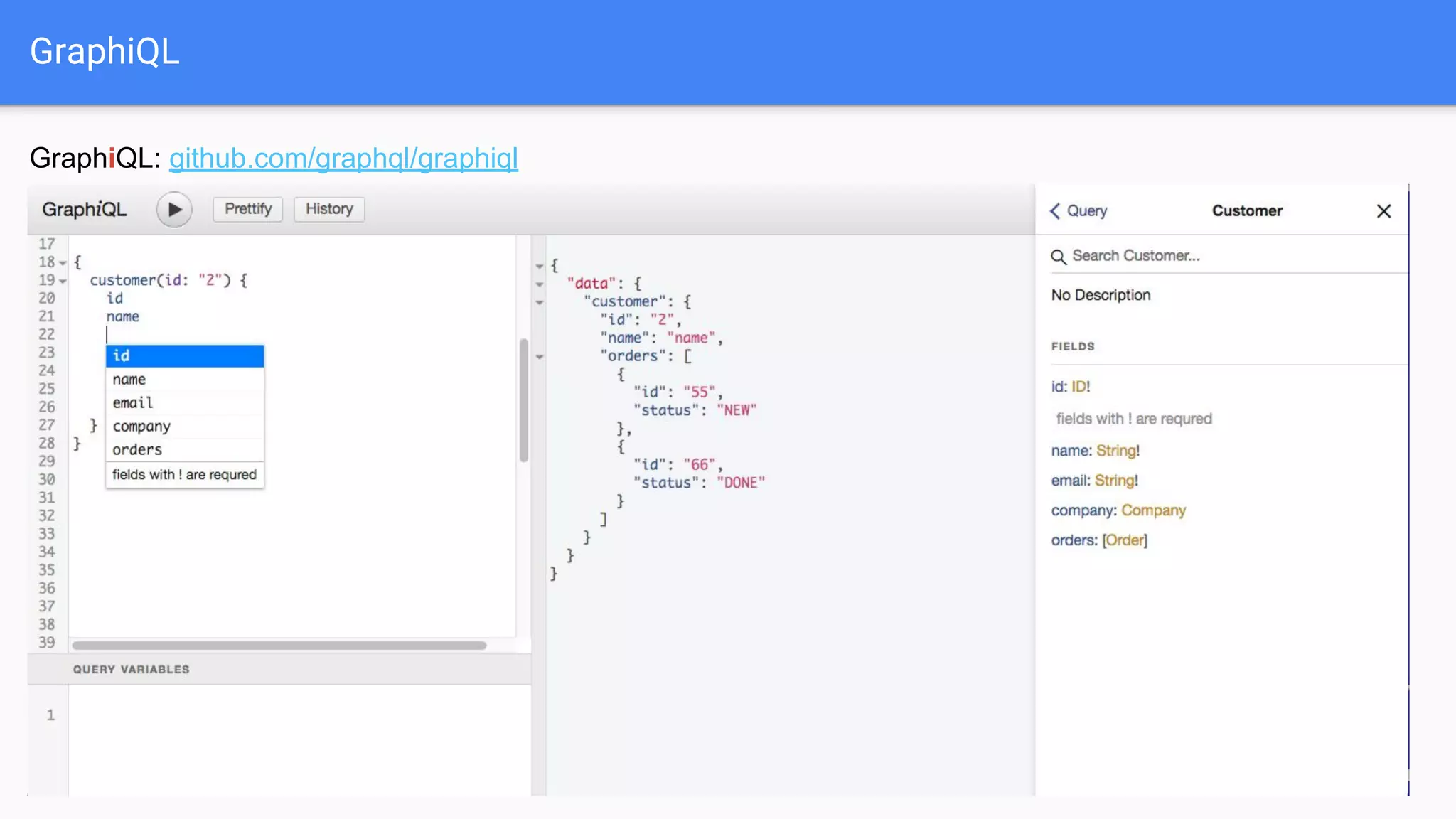
Task: Click the editor's vertical scrollbar thumb
Action: (x=524, y=400)
